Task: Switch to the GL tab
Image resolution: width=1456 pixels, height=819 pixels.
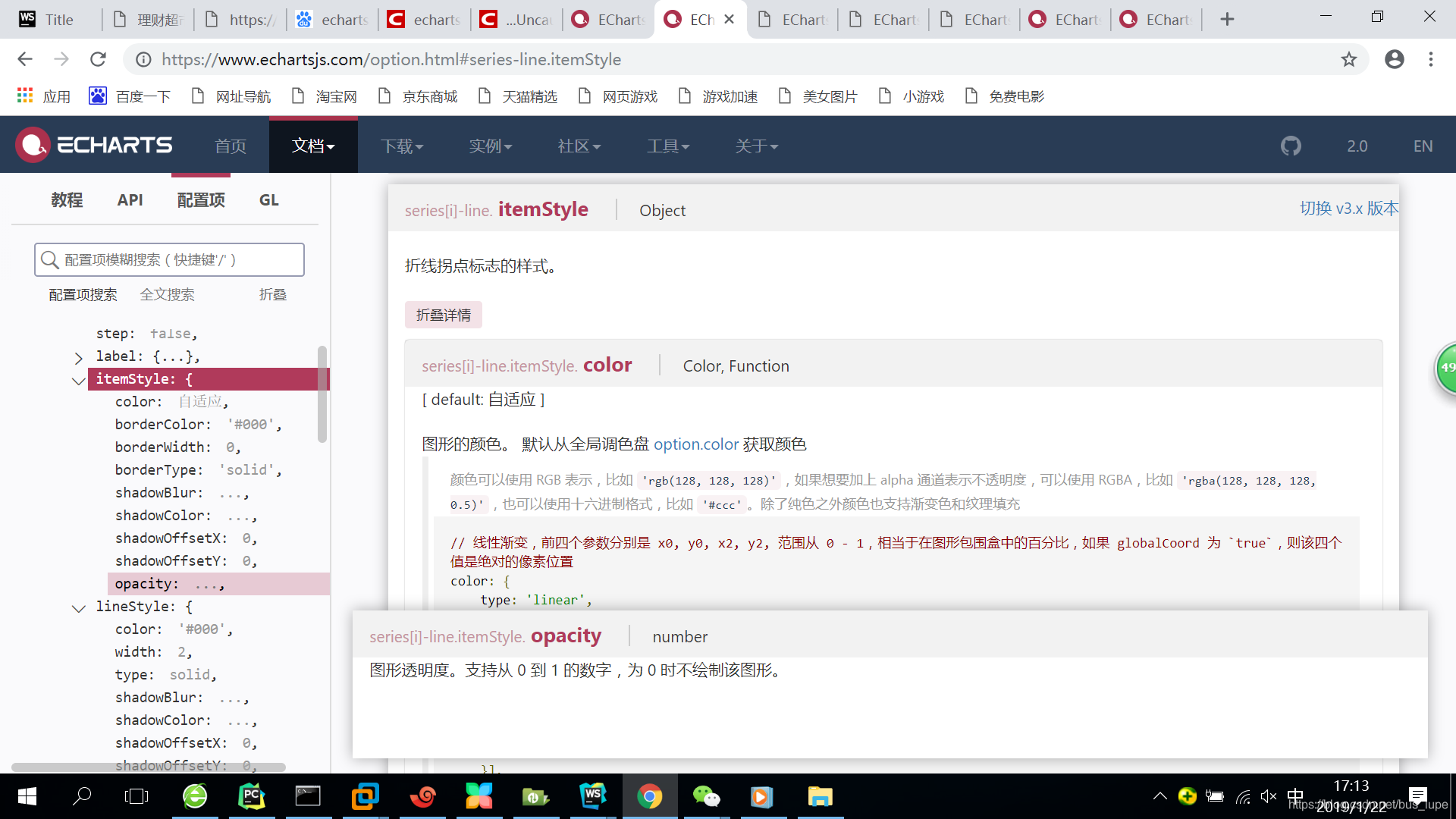Action: [x=268, y=200]
